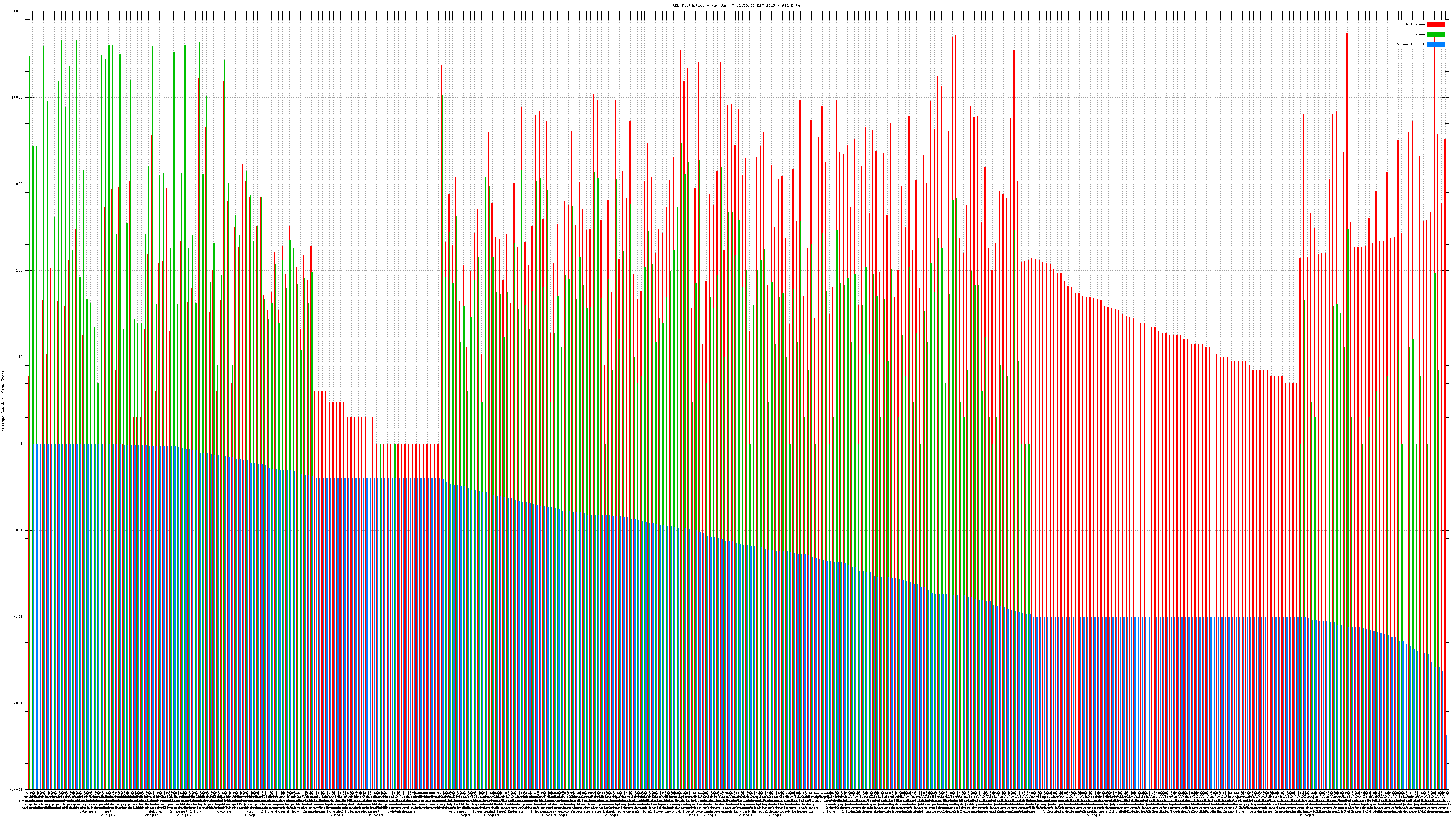The height and width of the screenshot is (819, 1456).
Task: Click the RBL Statistics chart title
Action: (736, 5)
